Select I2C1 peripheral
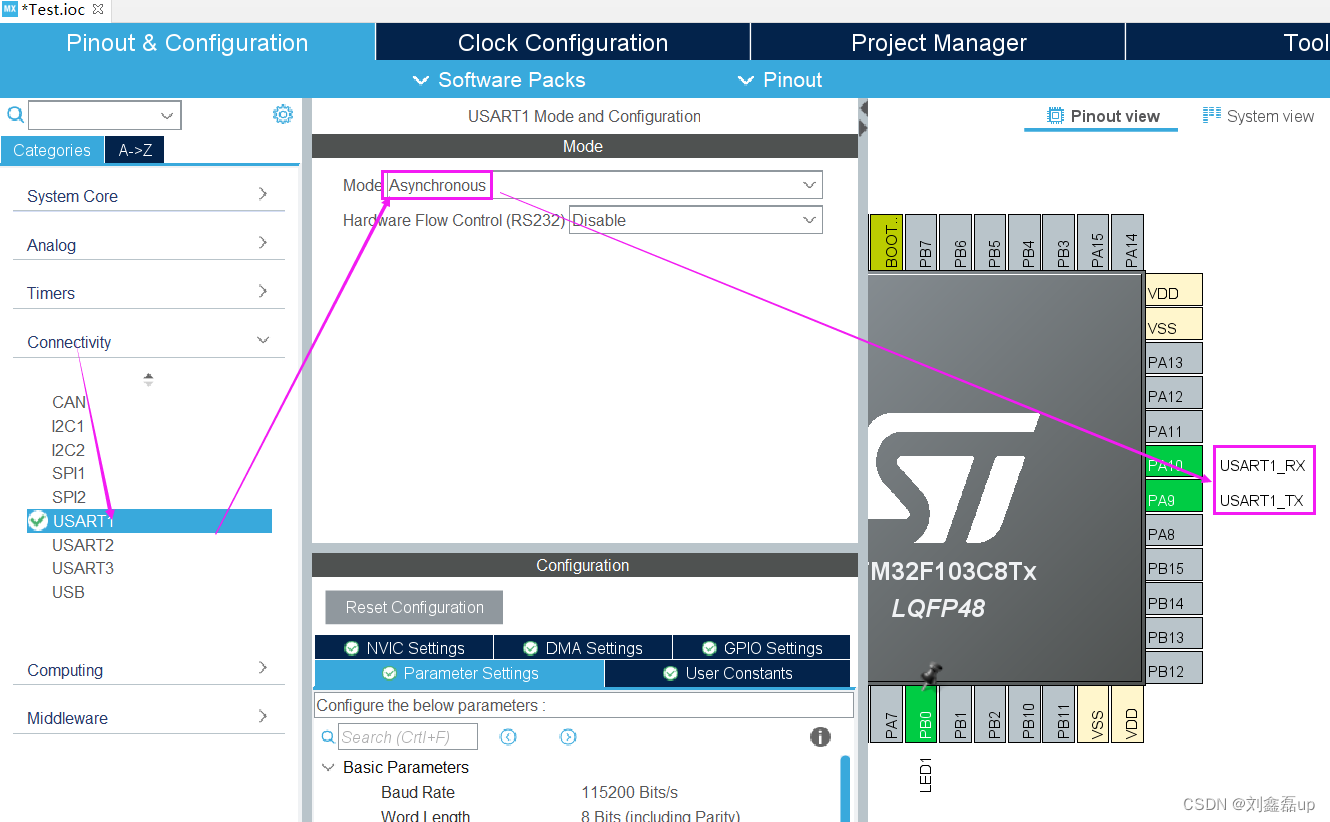Image resolution: width=1330 pixels, height=822 pixels. (x=68, y=426)
